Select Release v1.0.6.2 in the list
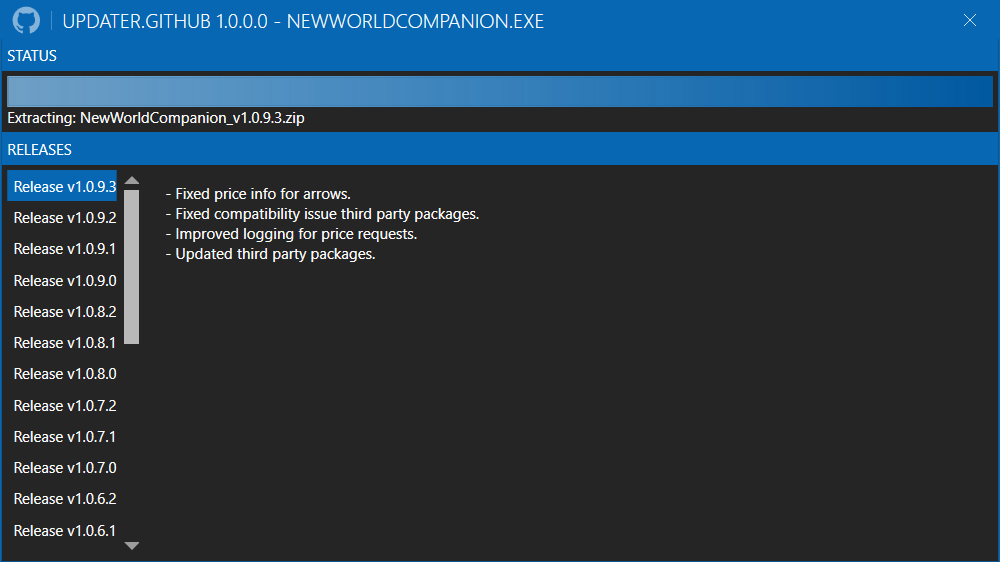Image resolution: width=1000 pixels, height=562 pixels. click(62, 499)
